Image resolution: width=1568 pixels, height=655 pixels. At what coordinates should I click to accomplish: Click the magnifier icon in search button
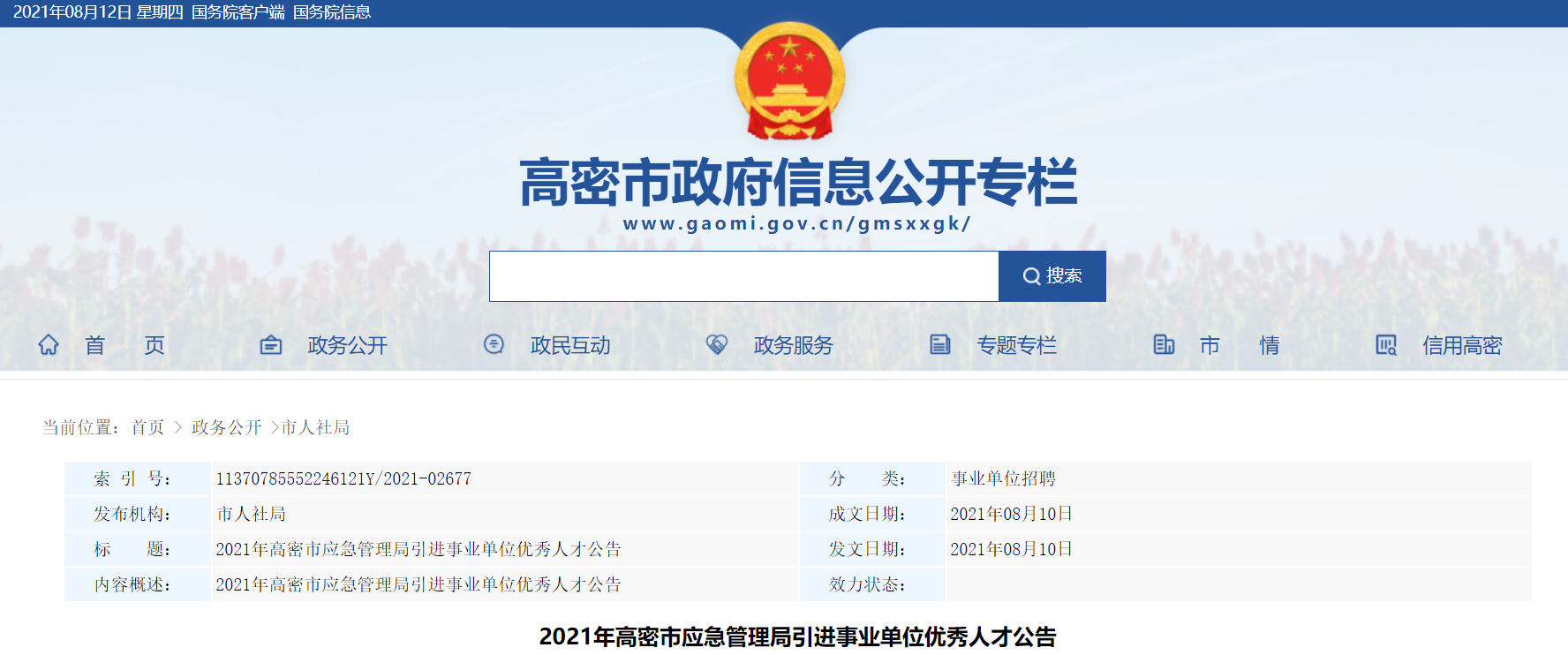1031,276
